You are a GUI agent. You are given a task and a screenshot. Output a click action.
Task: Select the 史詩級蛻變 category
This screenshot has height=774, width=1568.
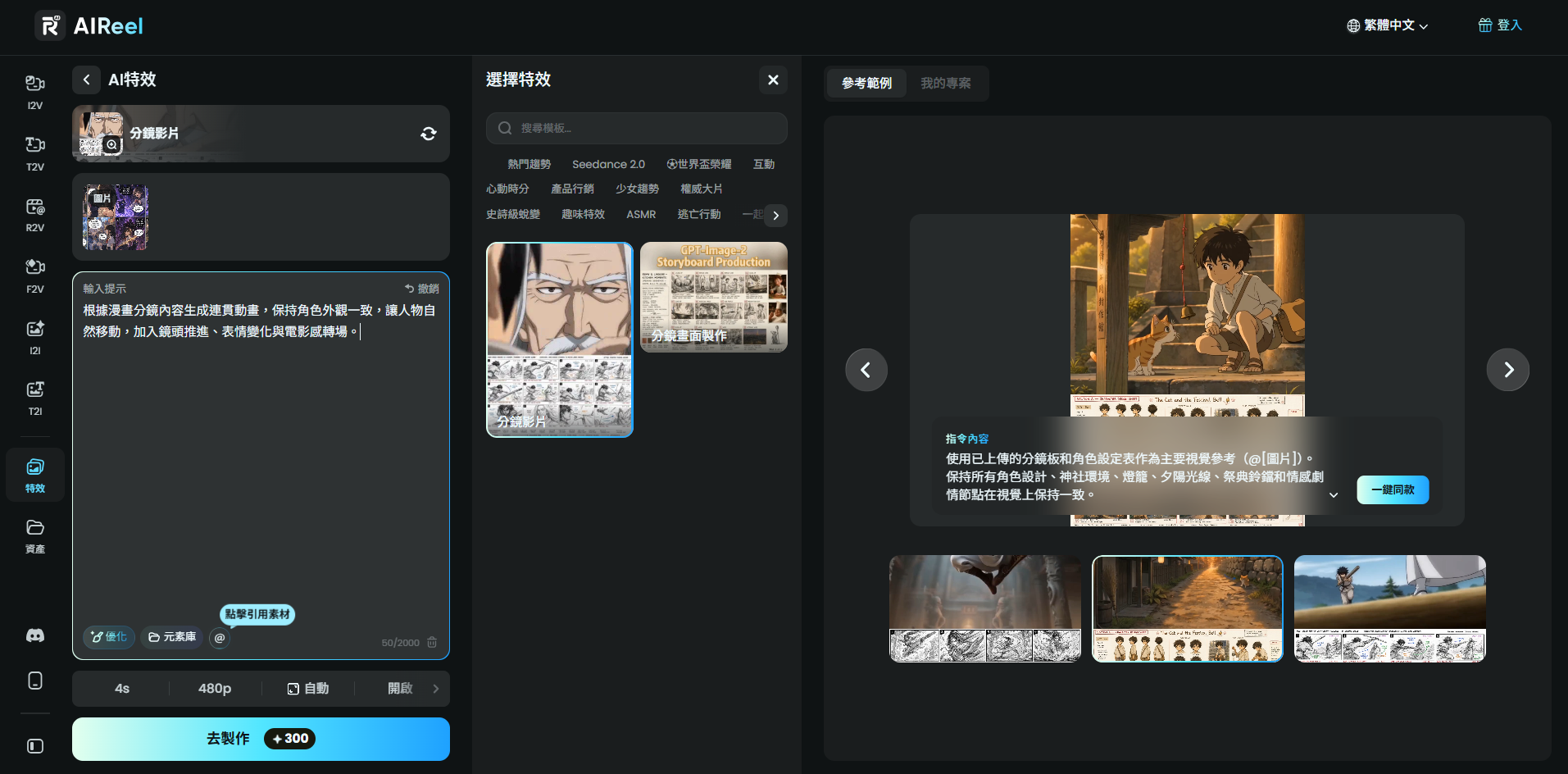(x=513, y=214)
